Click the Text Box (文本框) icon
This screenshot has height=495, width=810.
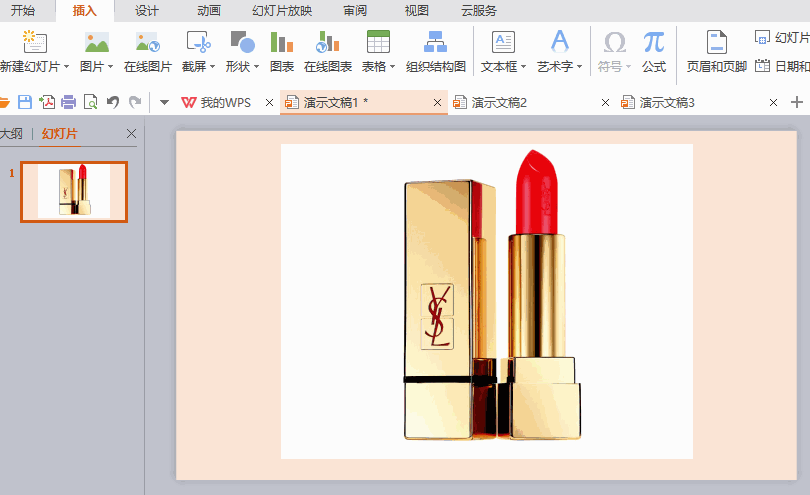tap(503, 42)
